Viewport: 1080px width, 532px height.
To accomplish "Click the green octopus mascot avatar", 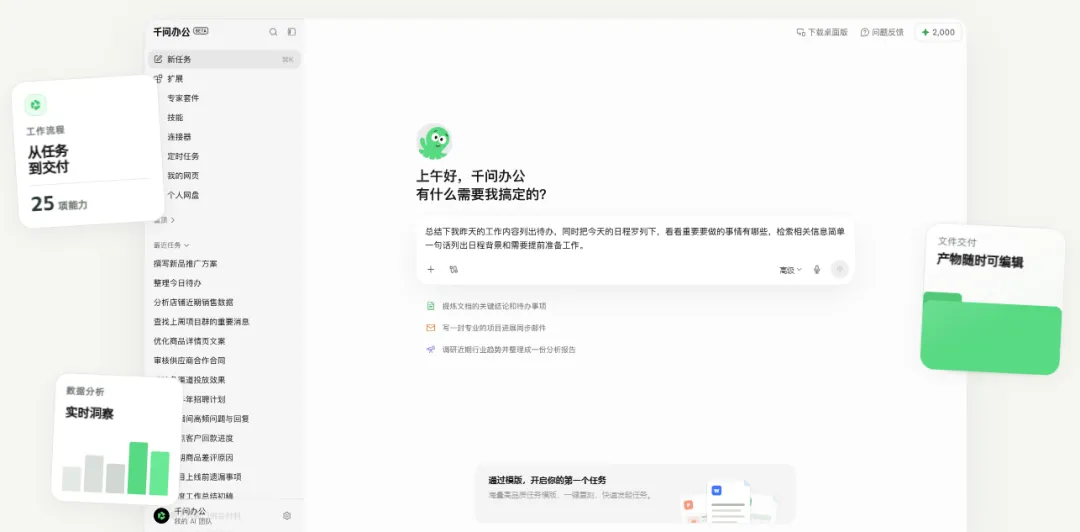I will 434,142.
